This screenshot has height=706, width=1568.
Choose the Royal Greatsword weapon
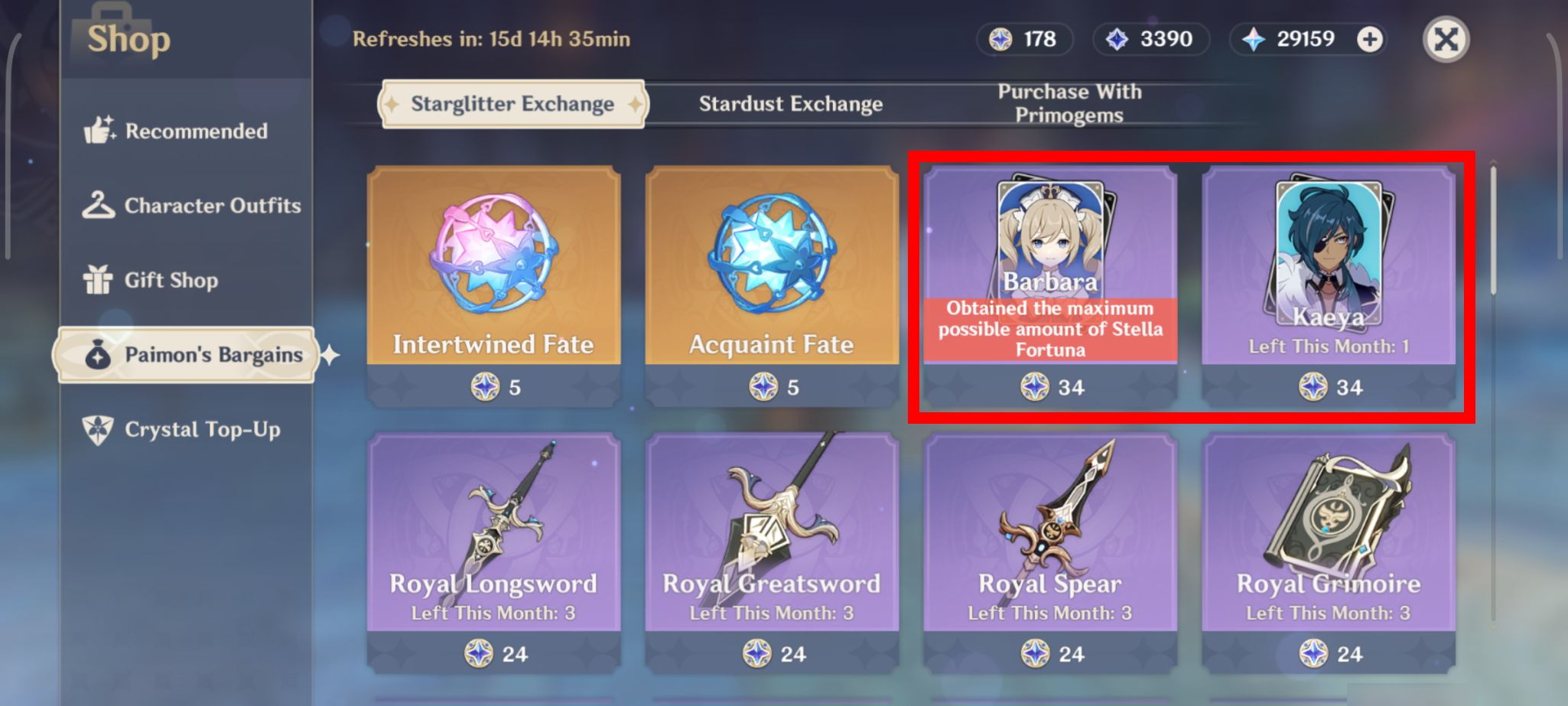pos(772,553)
